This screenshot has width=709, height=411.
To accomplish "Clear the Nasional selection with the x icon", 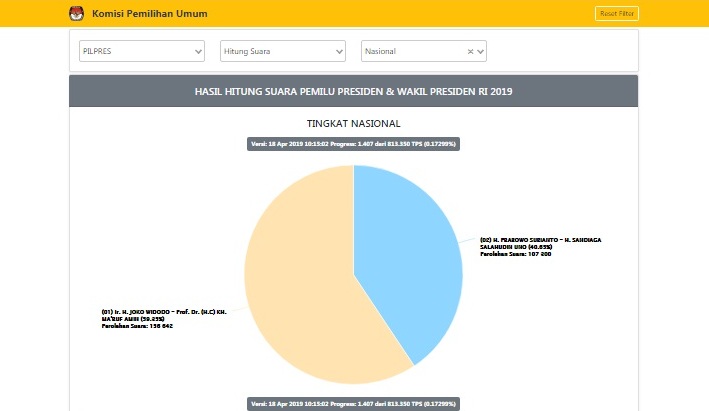I will click(x=470, y=50).
